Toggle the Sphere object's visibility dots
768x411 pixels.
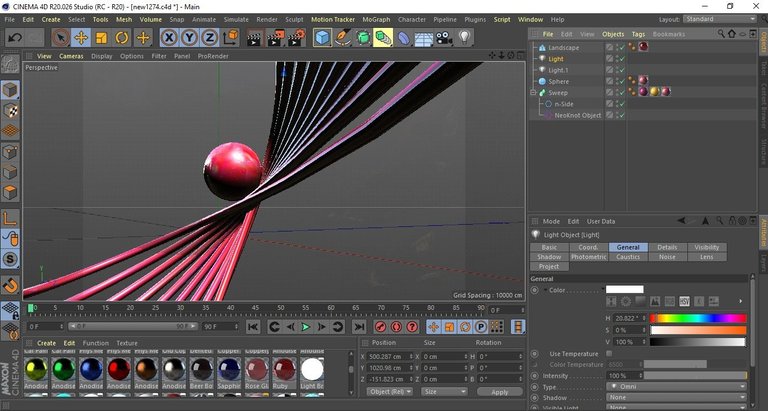617,81
